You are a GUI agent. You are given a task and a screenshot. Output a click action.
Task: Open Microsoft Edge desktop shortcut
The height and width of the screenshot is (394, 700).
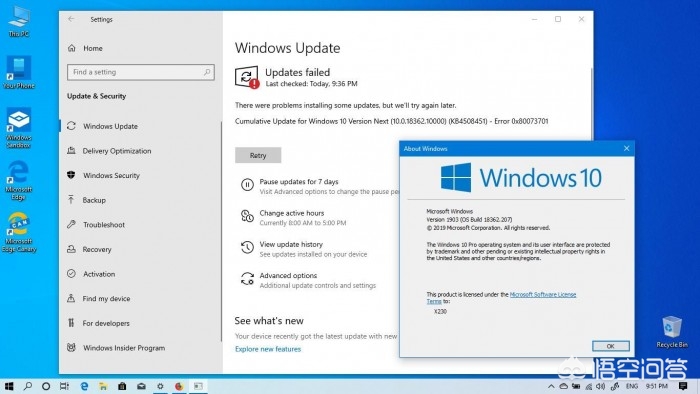click(18, 180)
